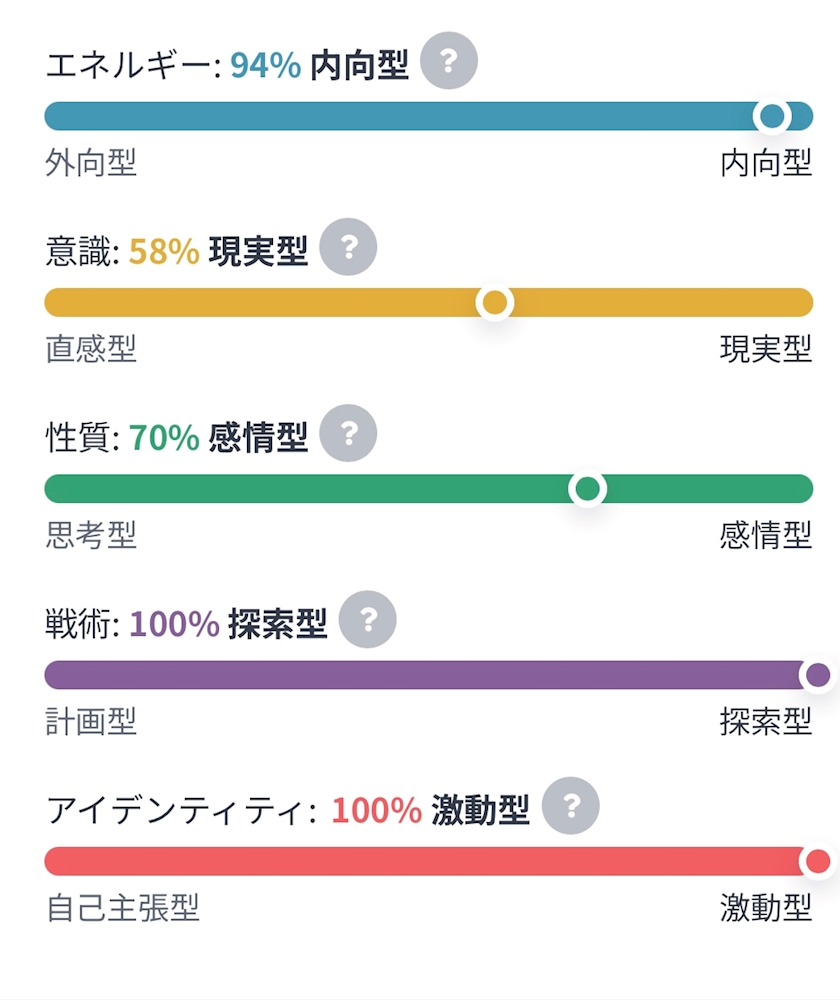
Task: Select the 外向型 label under the blue bar
Action: tap(91, 163)
